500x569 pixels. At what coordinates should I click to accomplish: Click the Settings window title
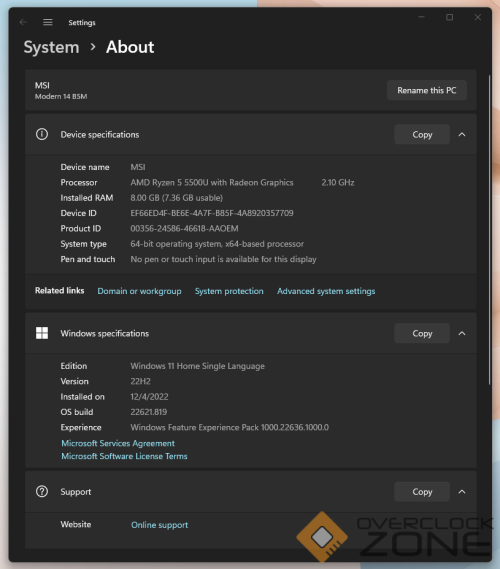82,22
